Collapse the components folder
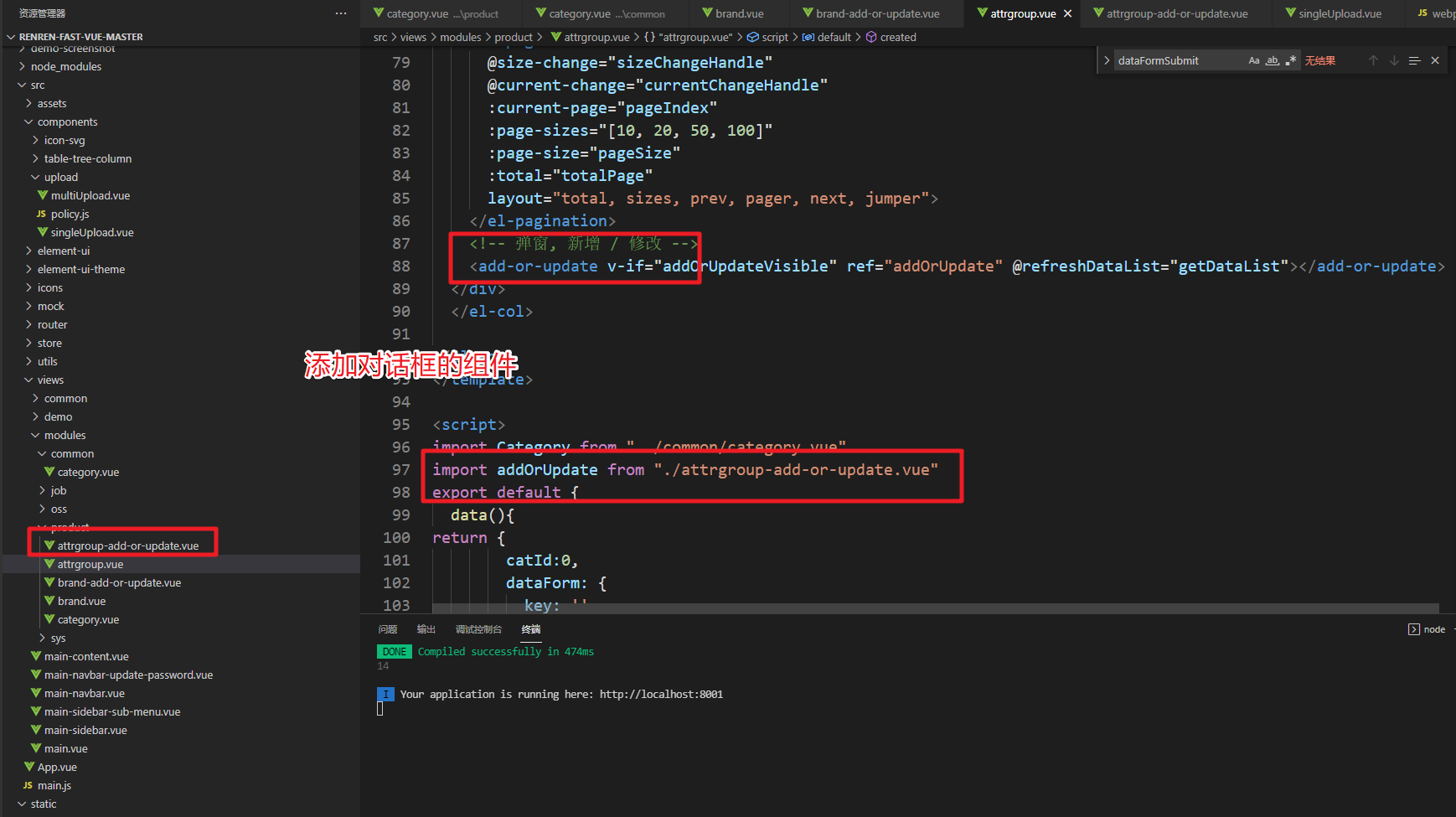The height and width of the screenshot is (817, 1456). (x=67, y=122)
